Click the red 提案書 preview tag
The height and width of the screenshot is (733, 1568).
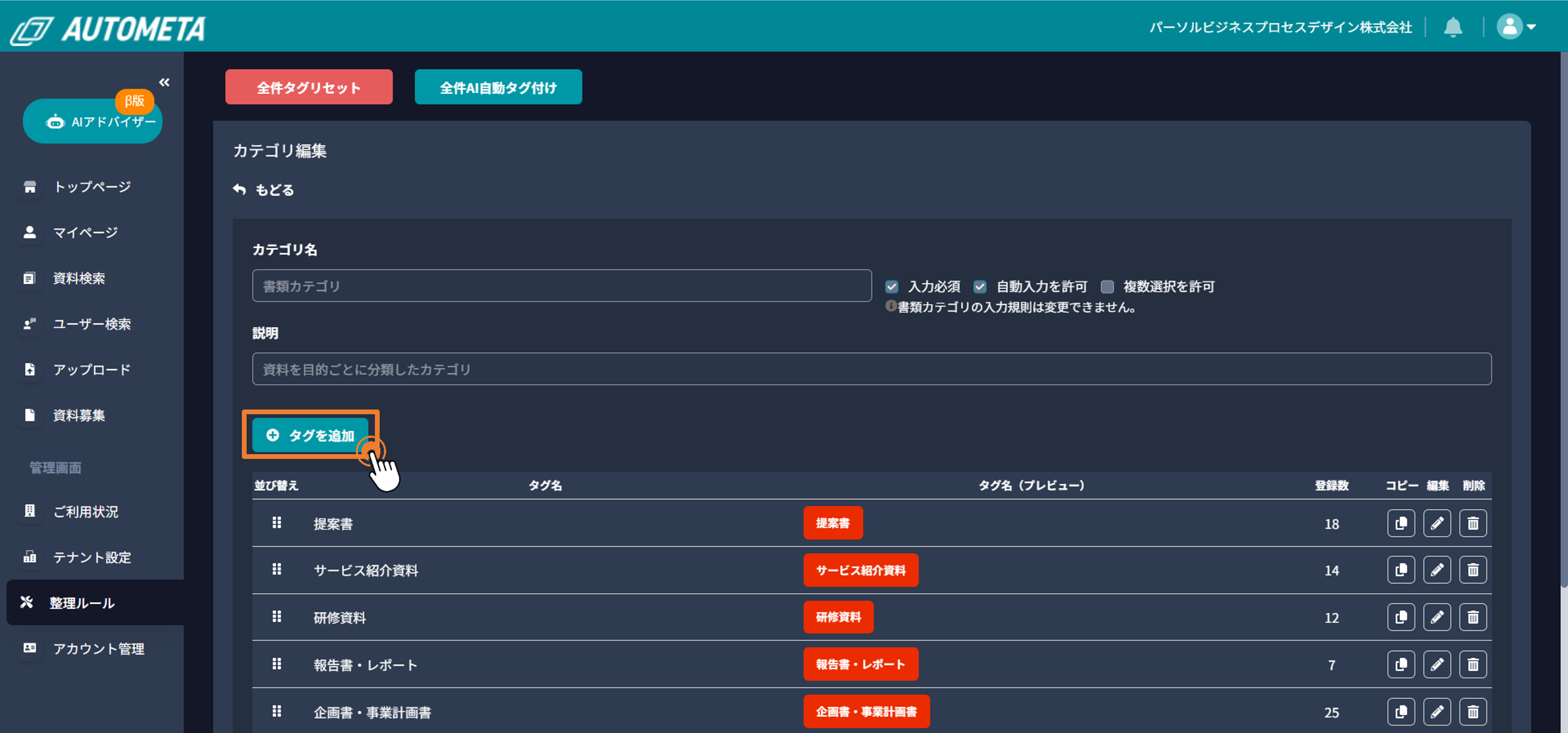[x=832, y=523]
